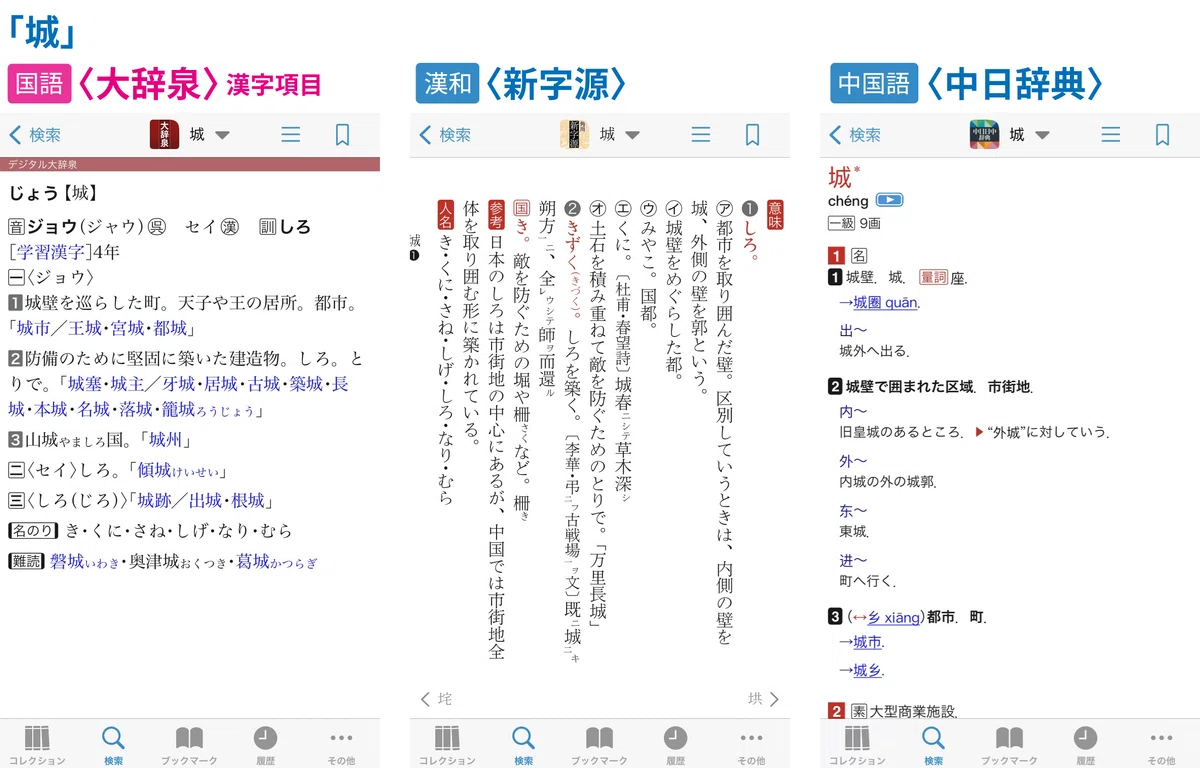Open the list menu in 大辞泉 panel

coord(291,135)
